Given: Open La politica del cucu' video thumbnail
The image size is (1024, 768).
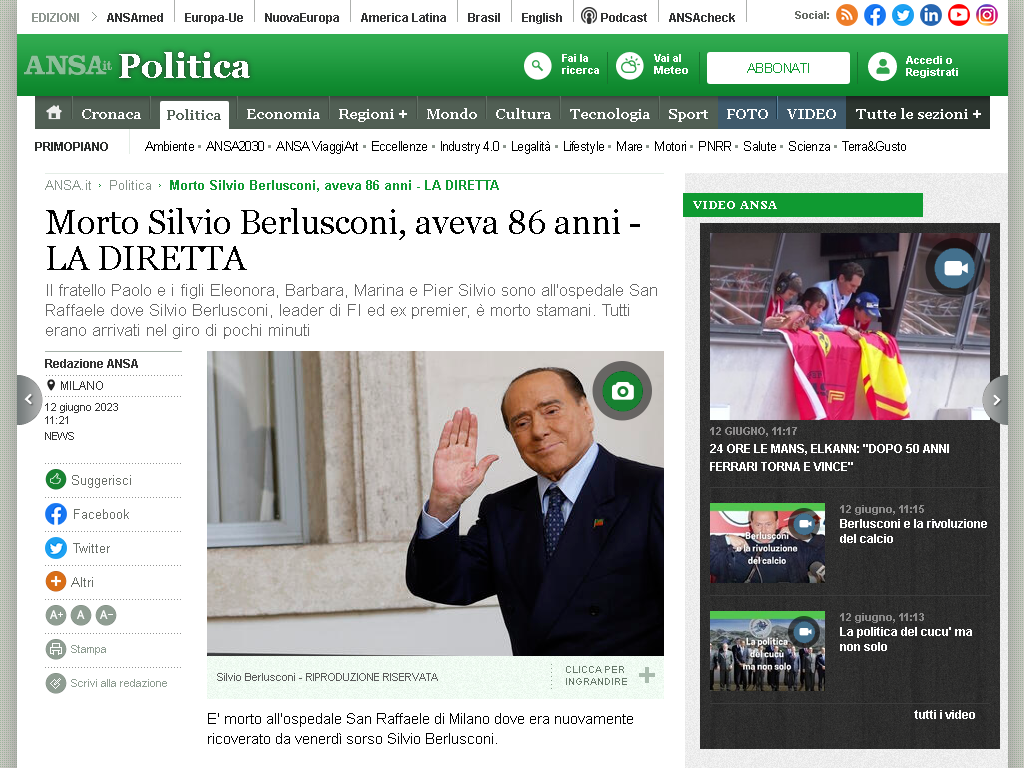Looking at the screenshot, I should (x=767, y=650).
